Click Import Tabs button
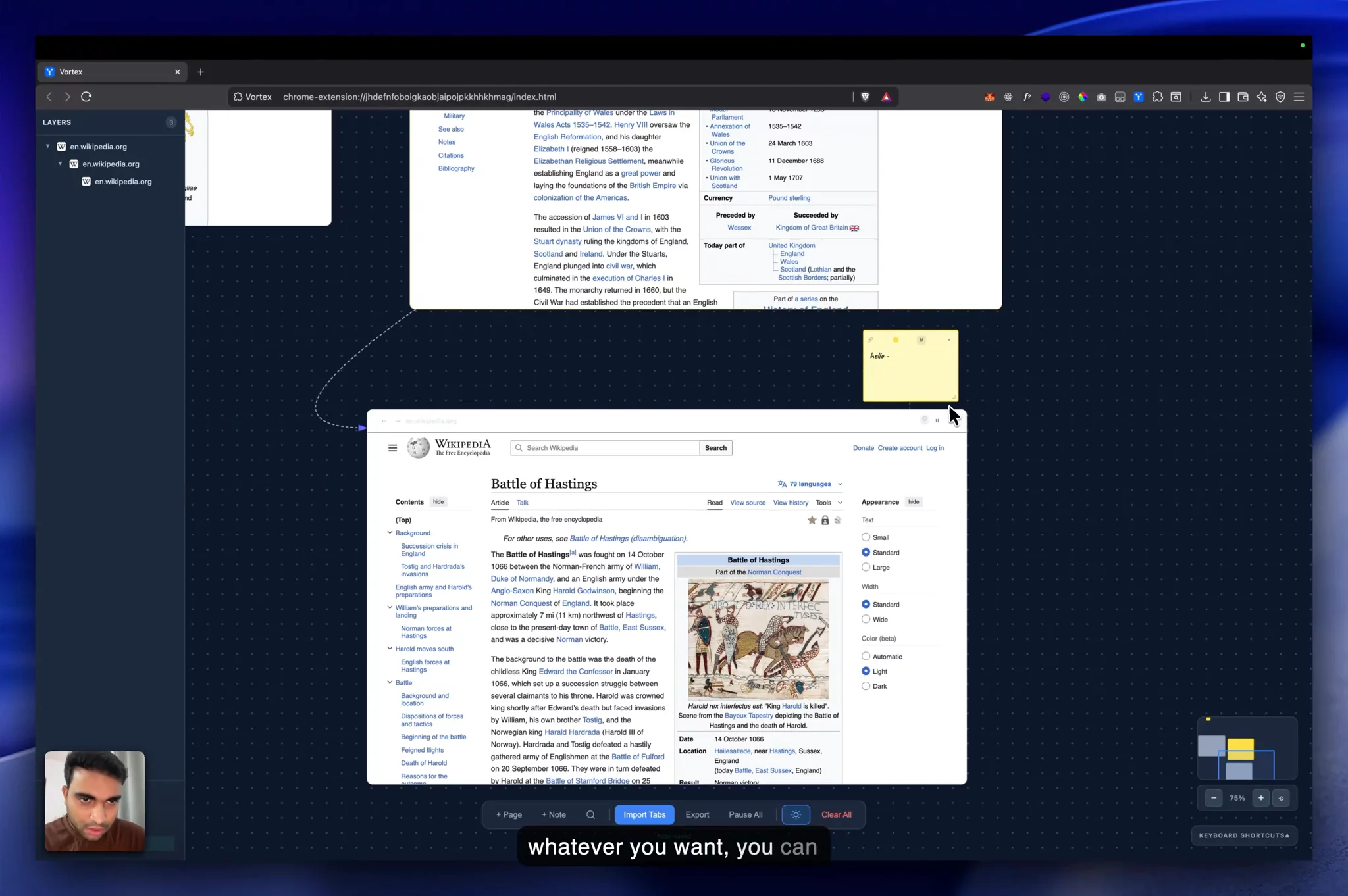 [644, 814]
